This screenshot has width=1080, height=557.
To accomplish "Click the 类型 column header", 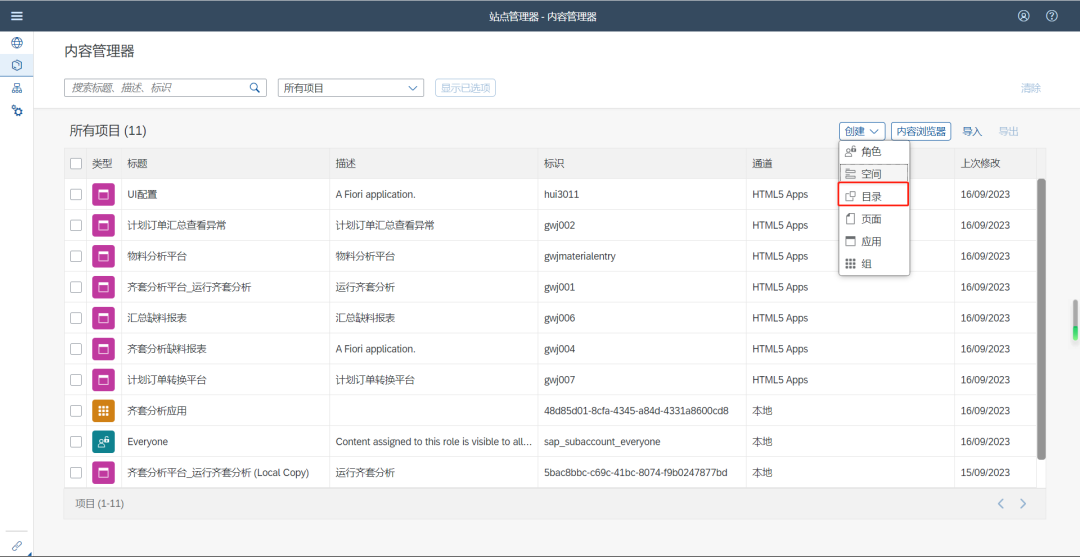I will click(102, 164).
